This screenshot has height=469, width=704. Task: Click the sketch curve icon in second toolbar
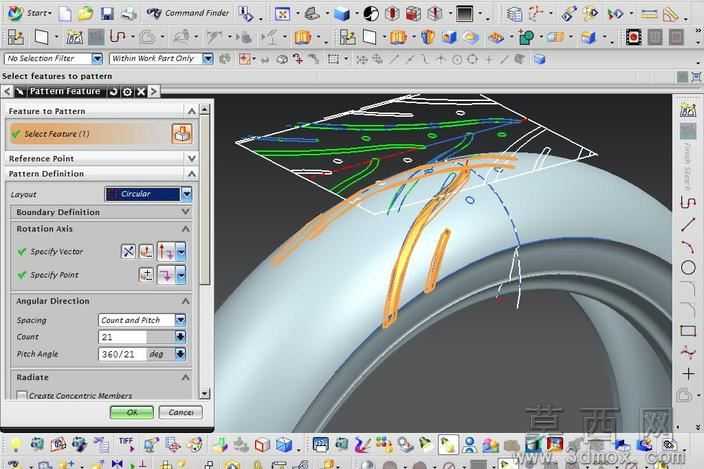(x=117, y=37)
